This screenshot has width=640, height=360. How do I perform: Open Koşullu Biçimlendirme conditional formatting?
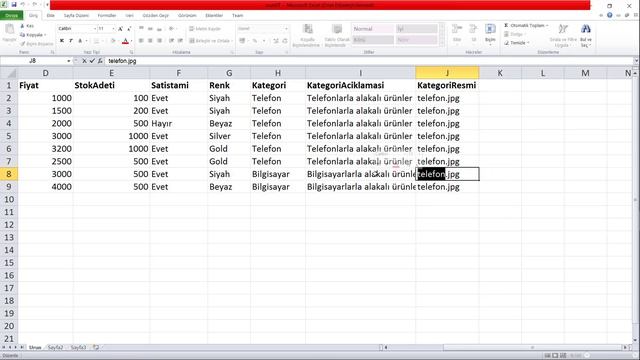tap(307, 36)
